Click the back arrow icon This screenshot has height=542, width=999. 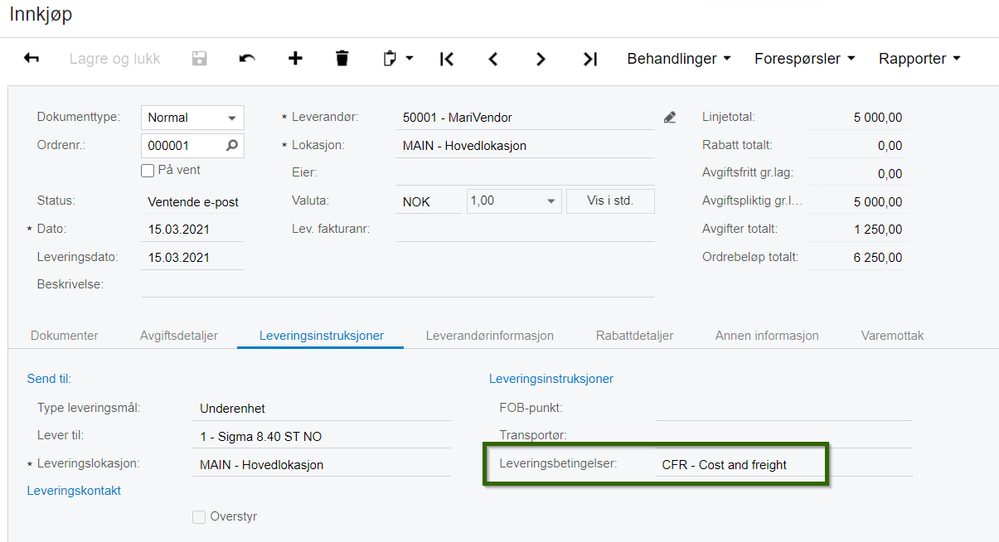pyautogui.click(x=31, y=59)
